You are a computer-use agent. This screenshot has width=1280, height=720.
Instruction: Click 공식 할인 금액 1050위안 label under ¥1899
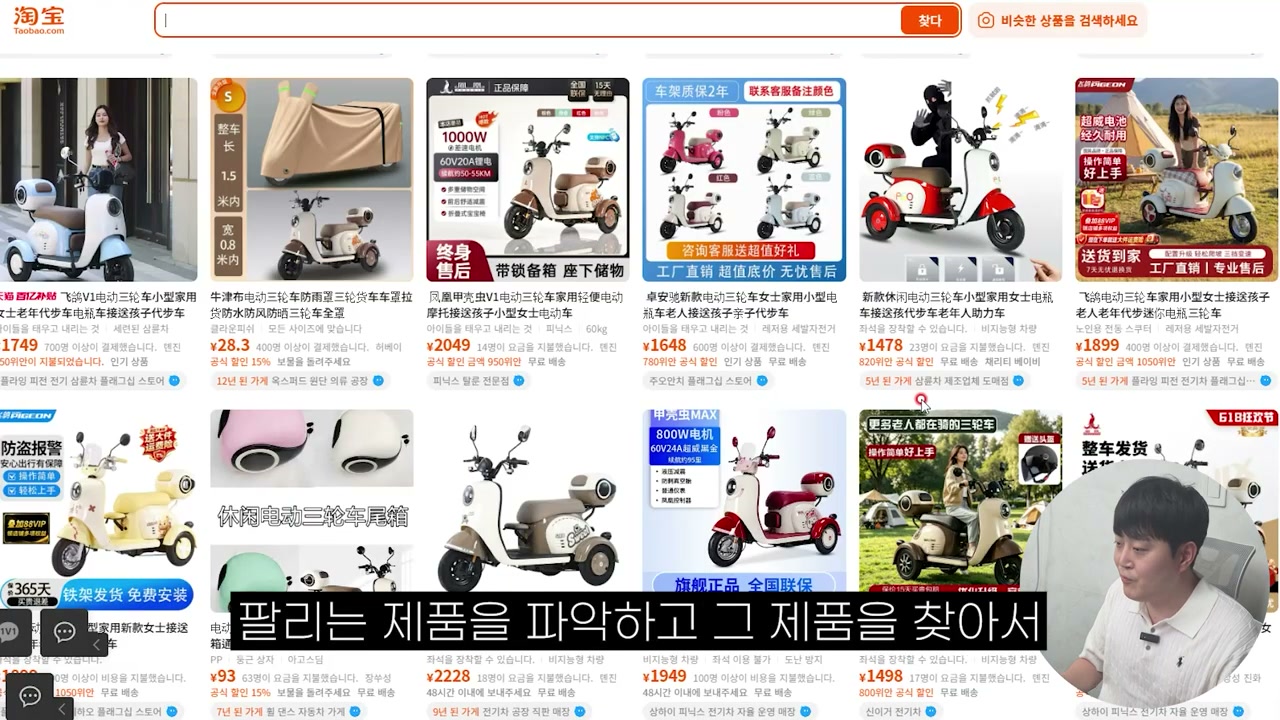click(x=1126, y=362)
